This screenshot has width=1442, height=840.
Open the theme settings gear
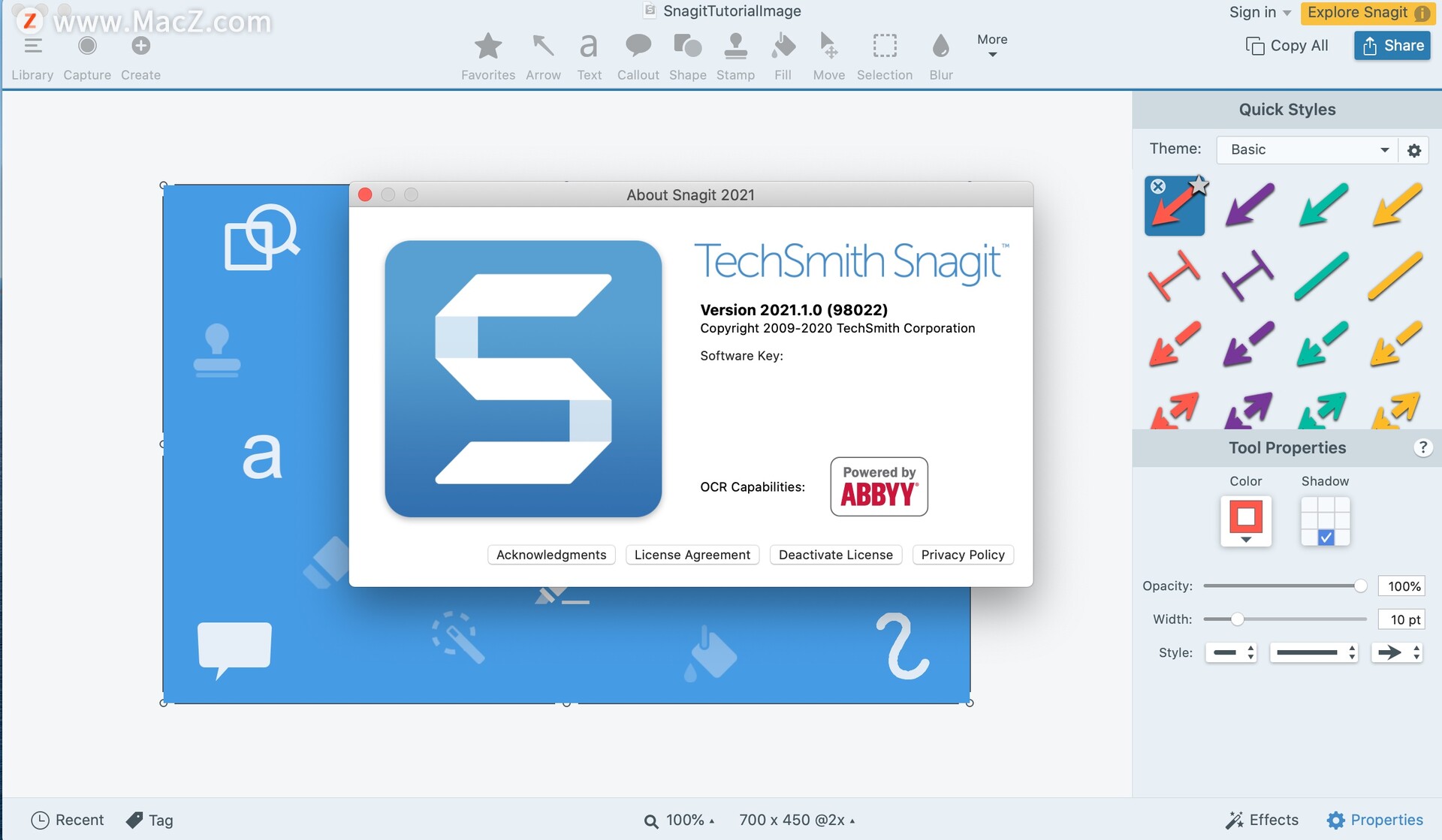[1413, 150]
